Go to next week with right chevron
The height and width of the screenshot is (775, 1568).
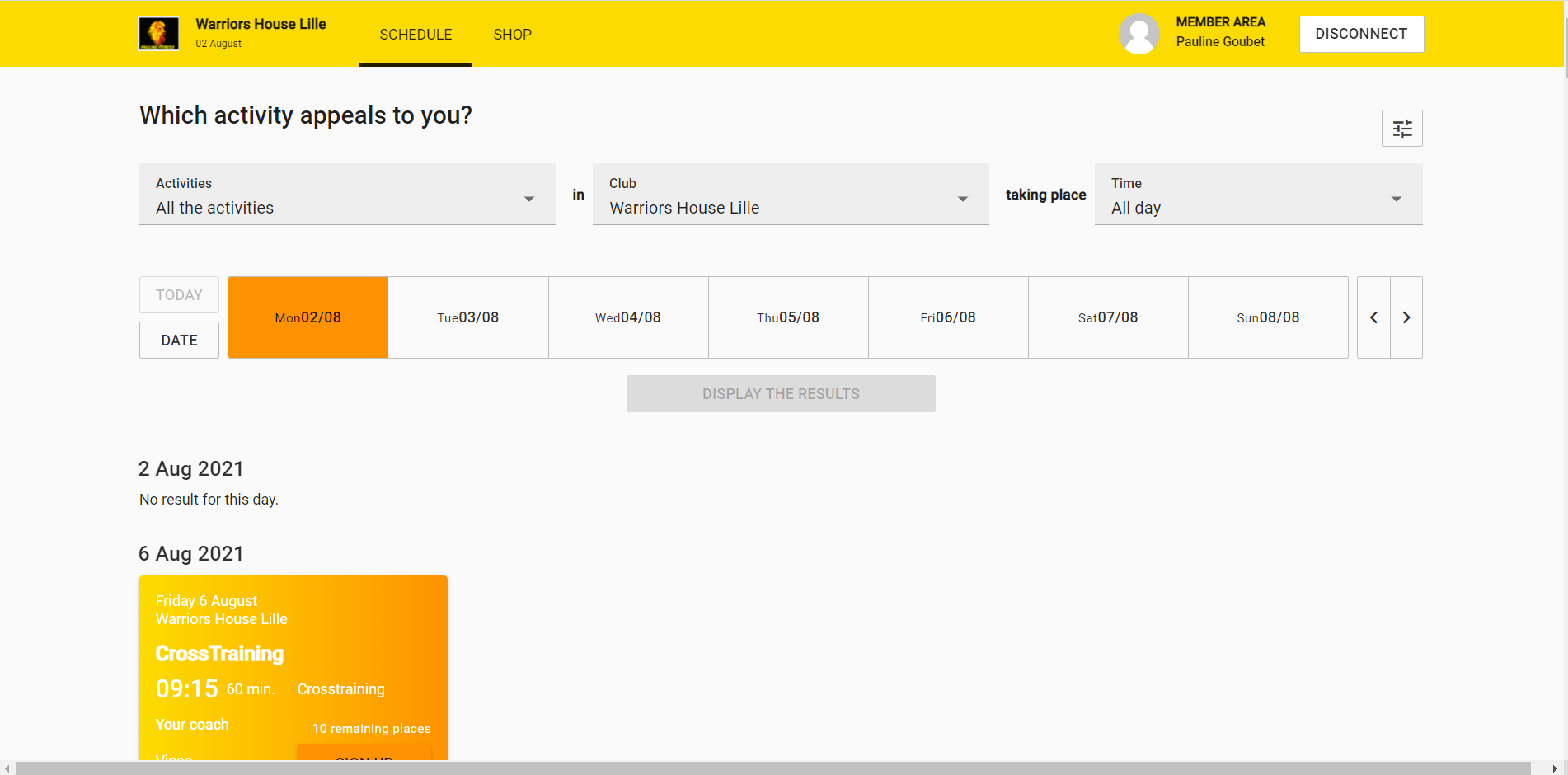point(1406,317)
